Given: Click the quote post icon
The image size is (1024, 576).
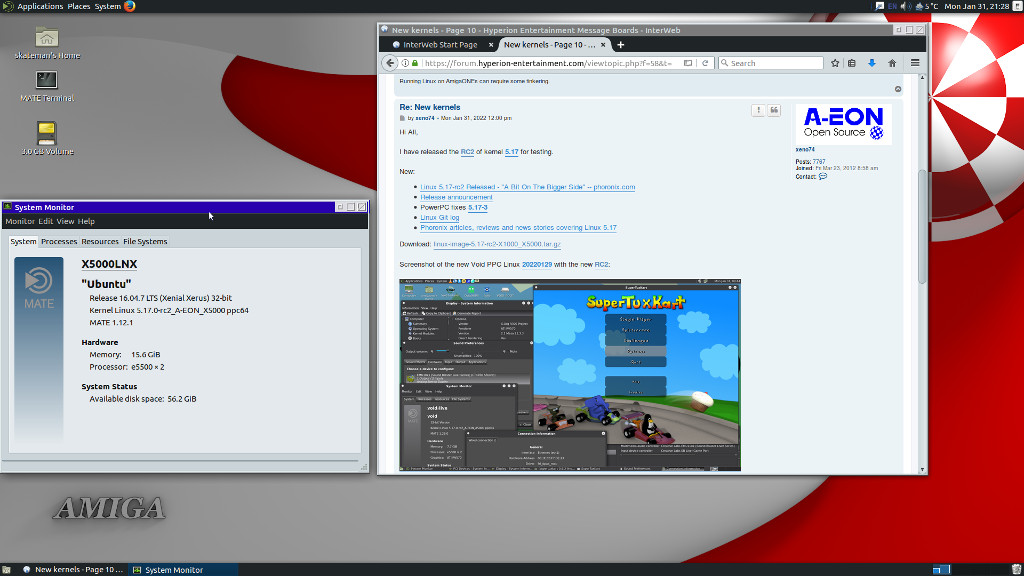Looking at the screenshot, I should pos(774,110).
